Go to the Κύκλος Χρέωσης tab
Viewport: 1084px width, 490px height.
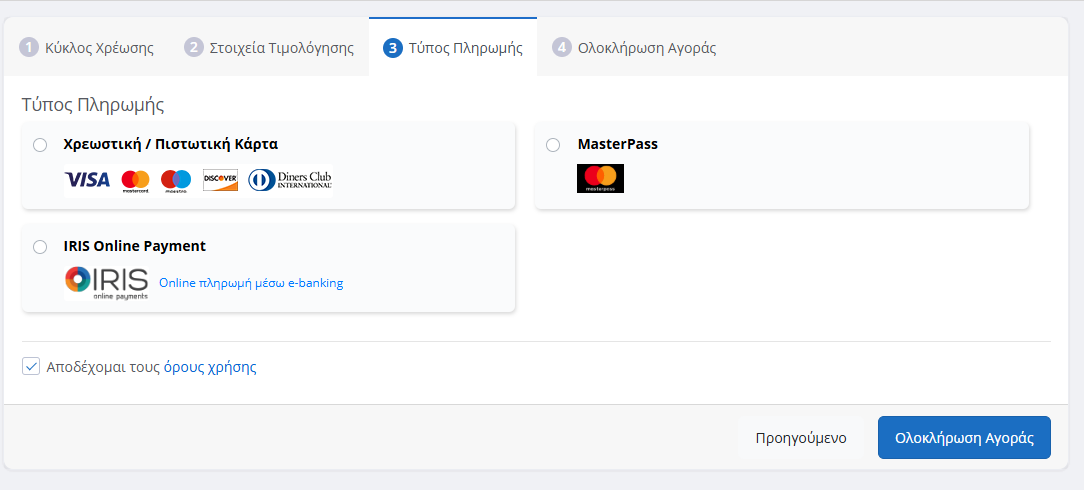(98, 47)
